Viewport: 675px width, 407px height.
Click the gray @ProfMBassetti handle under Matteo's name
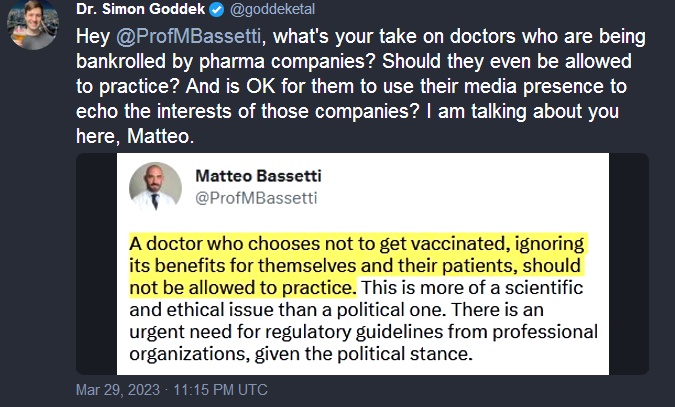click(x=254, y=197)
